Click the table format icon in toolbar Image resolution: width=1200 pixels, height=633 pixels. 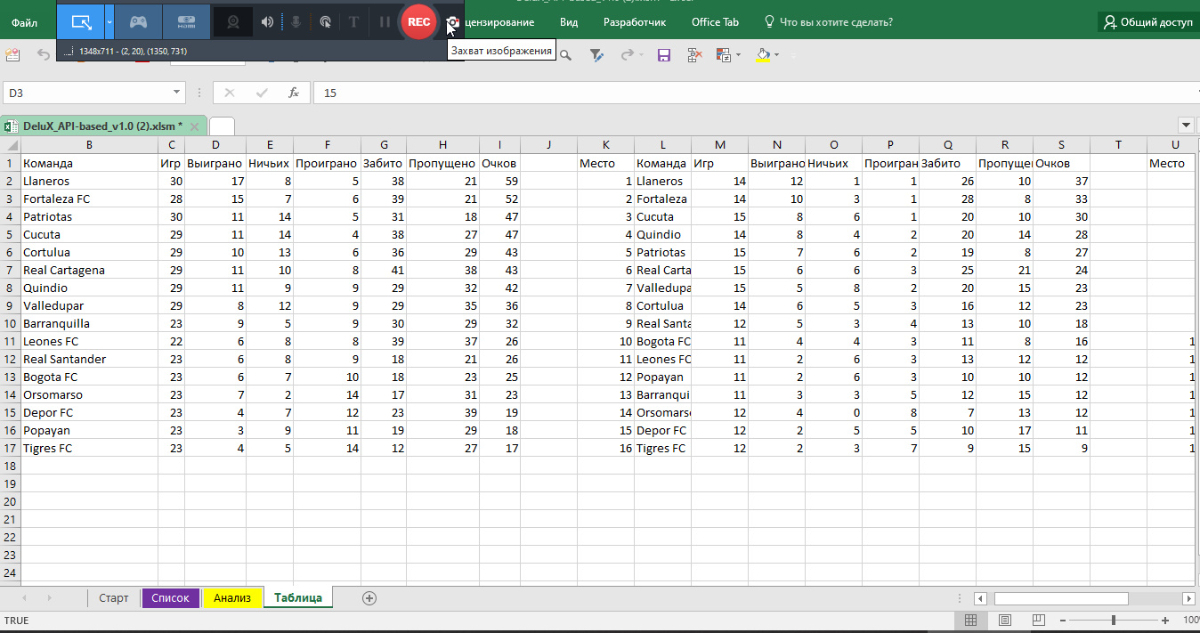[723, 55]
